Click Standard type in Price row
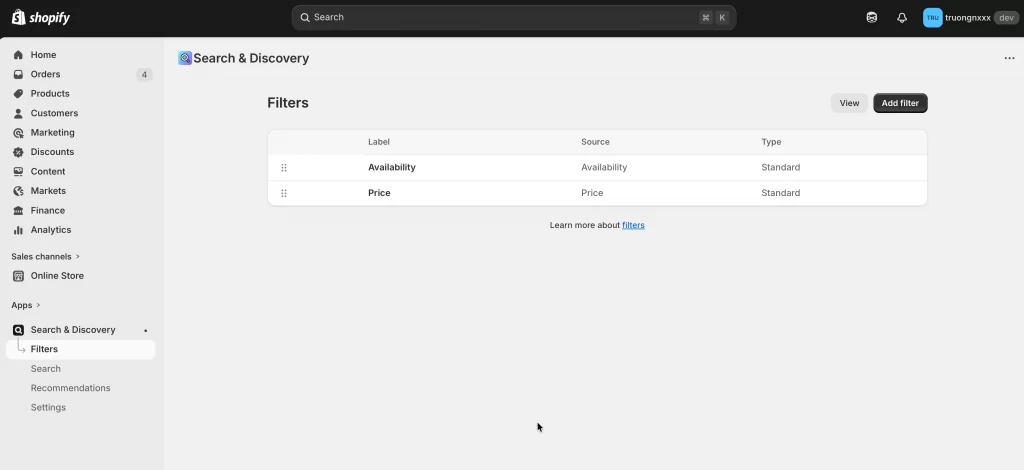The width and height of the screenshot is (1024, 470). click(780, 193)
